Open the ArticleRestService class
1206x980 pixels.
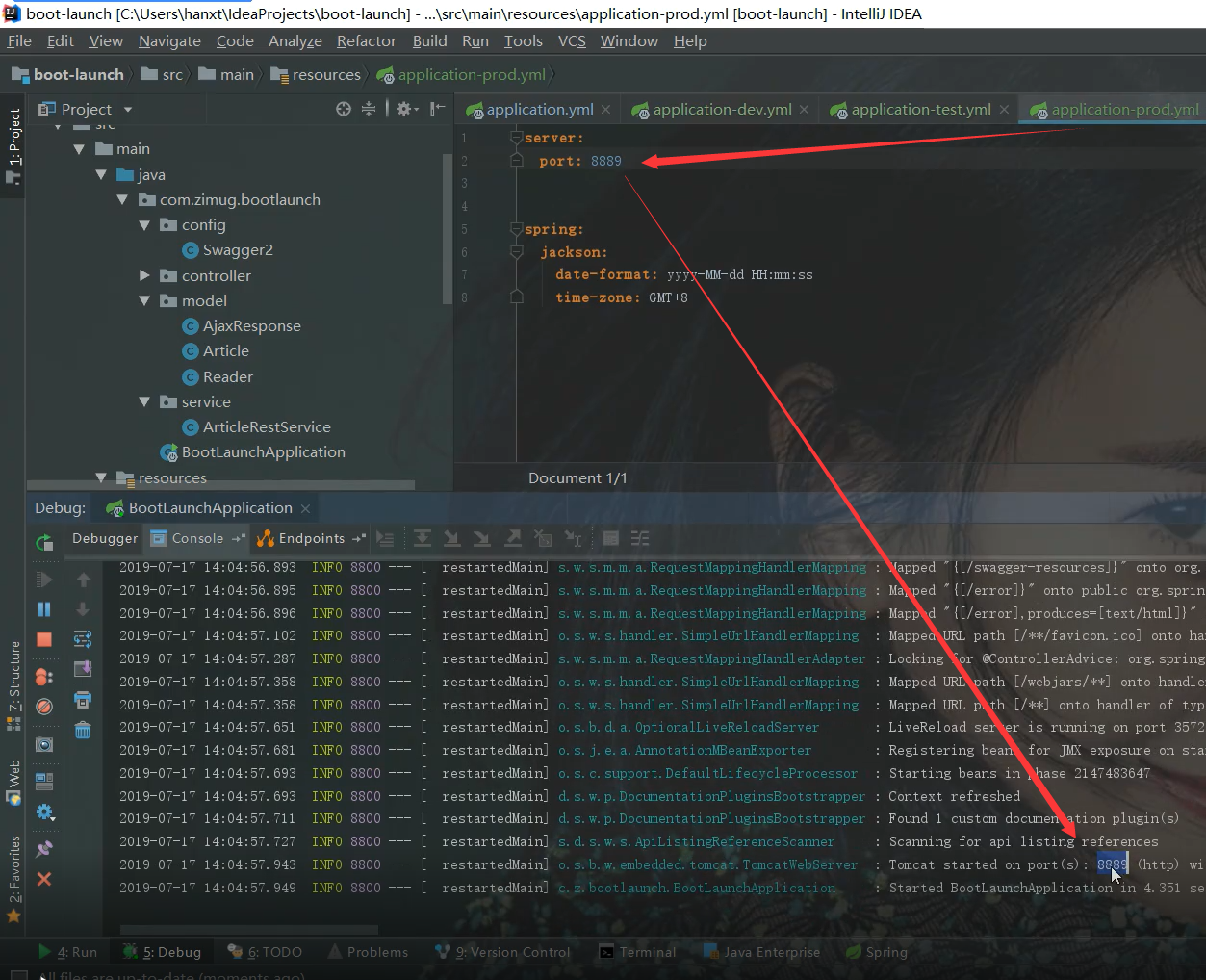(x=267, y=427)
